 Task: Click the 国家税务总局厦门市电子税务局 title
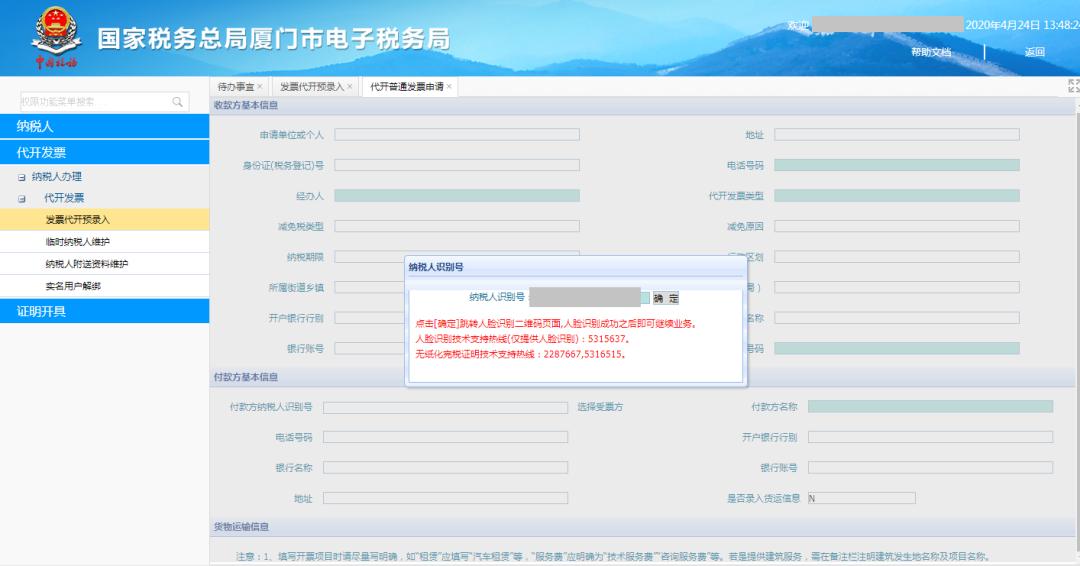273,39
